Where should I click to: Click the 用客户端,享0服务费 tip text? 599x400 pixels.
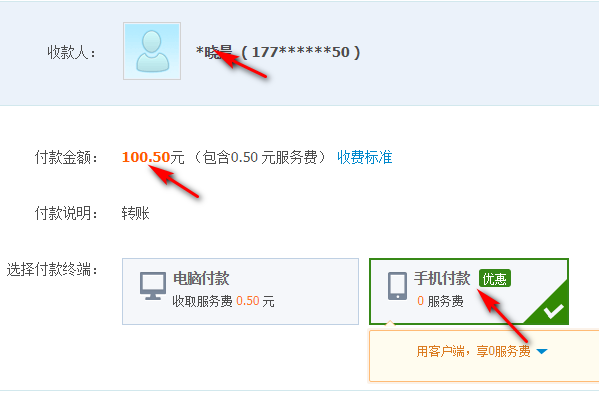[x=473, y=351]
